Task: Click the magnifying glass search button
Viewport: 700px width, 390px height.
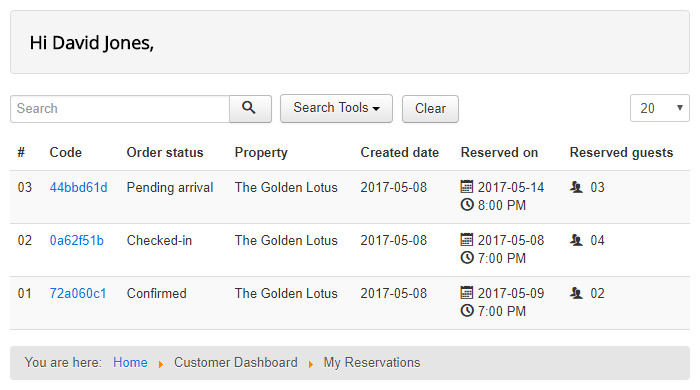Action: (x=250, y=108)
